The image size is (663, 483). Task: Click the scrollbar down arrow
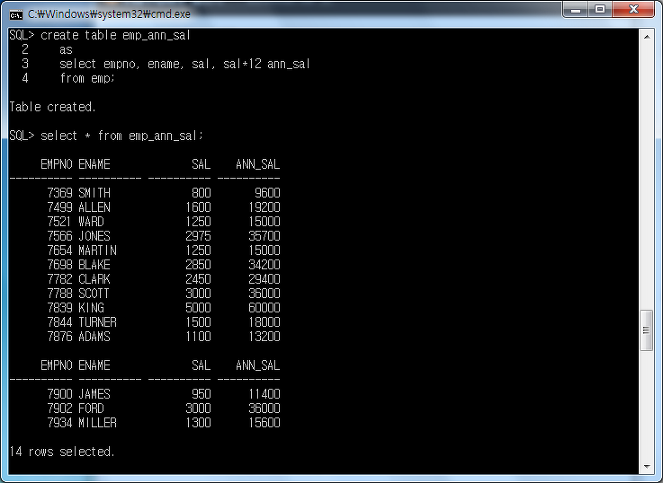[647, 467]
